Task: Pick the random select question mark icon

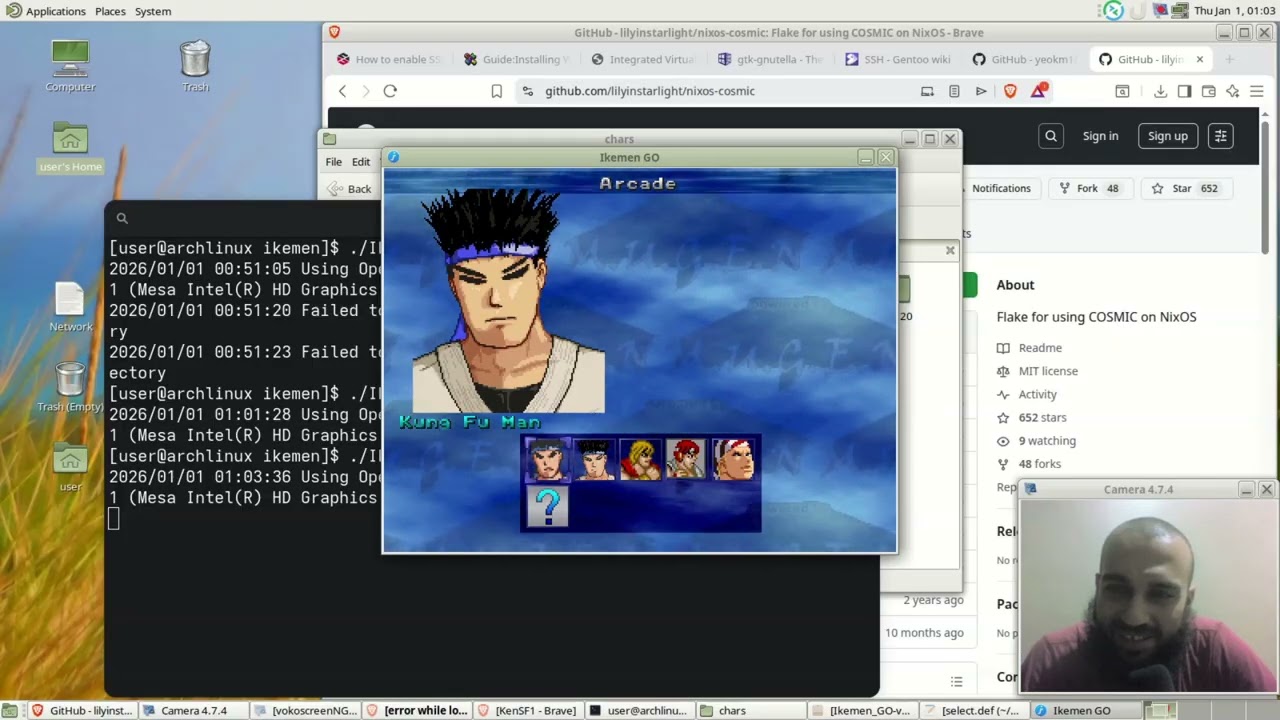Action: 548,507
